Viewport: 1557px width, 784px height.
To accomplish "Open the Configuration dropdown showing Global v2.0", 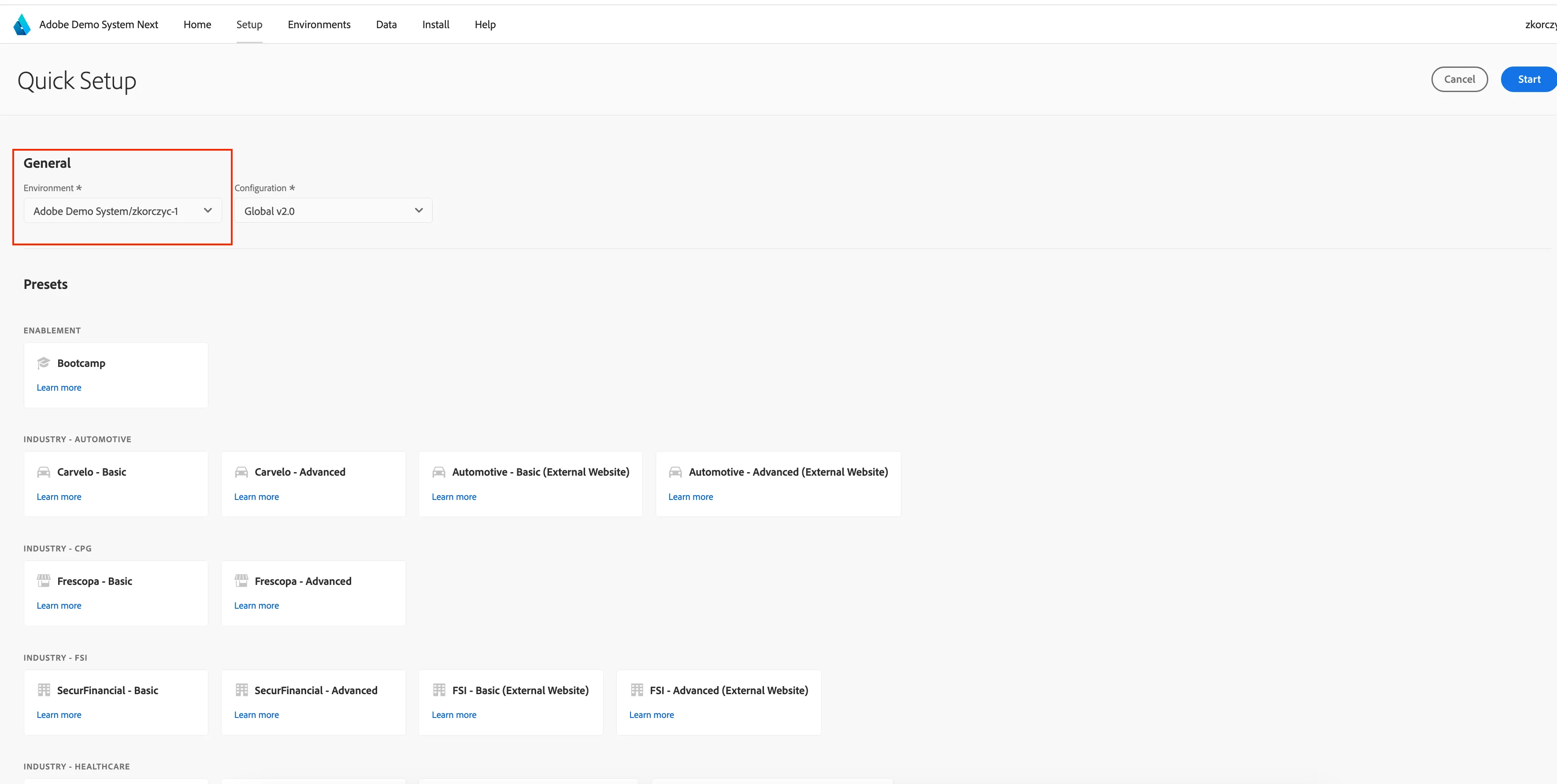I will click(x=333, y=211).
